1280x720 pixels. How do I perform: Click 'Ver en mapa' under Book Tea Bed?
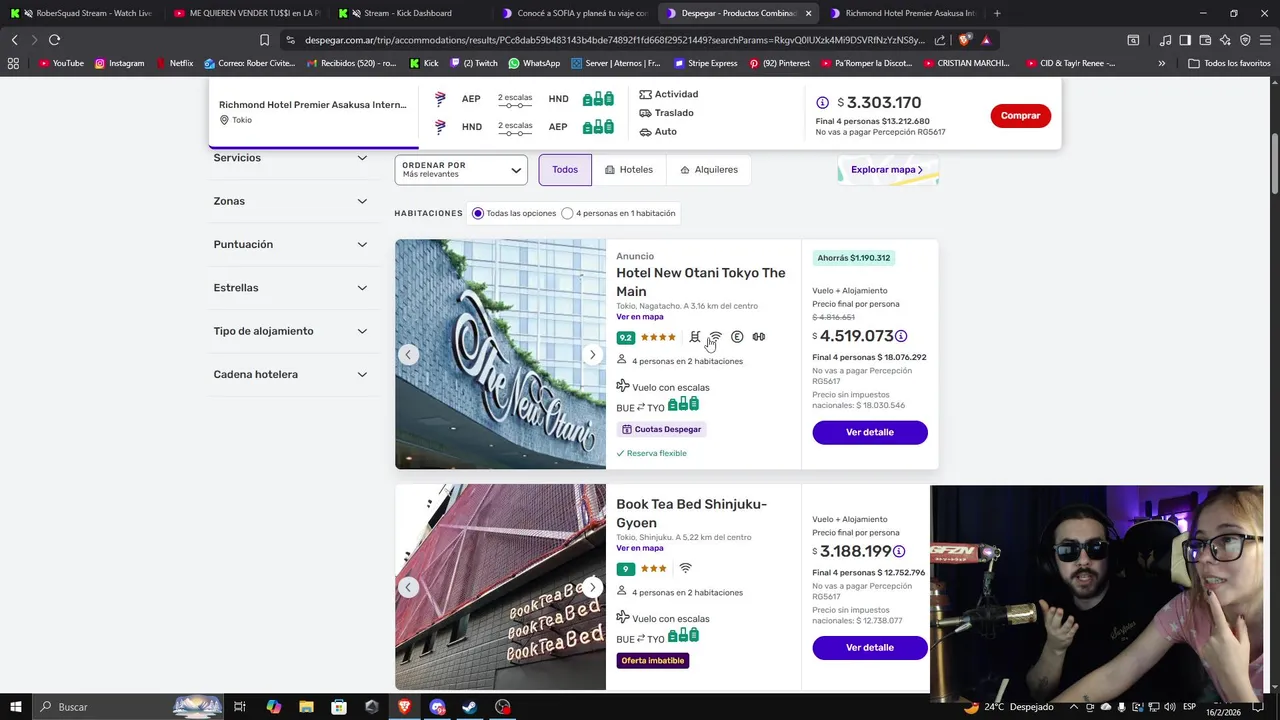pyautogui.click(x=640, y=548)
